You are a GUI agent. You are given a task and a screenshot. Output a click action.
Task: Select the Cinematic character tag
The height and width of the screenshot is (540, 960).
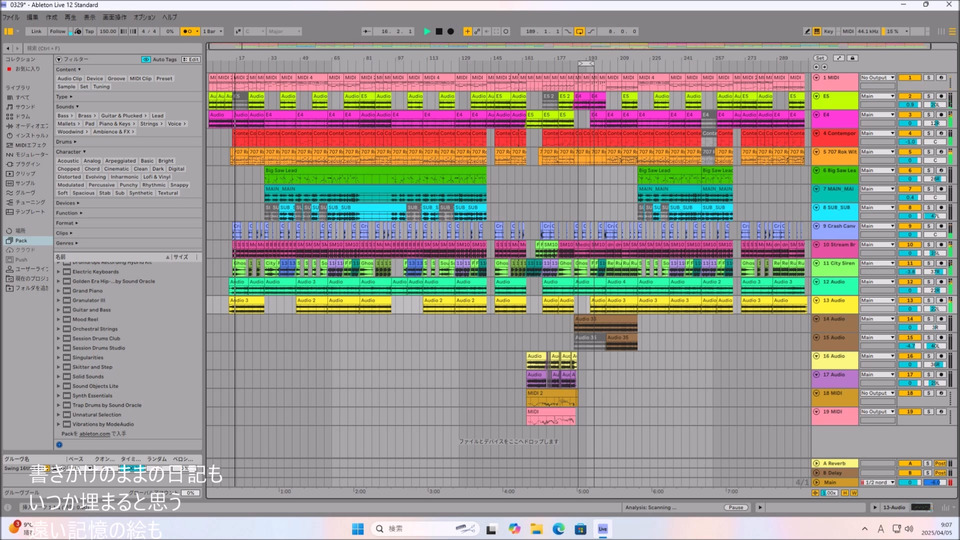(x=116, y=168)
